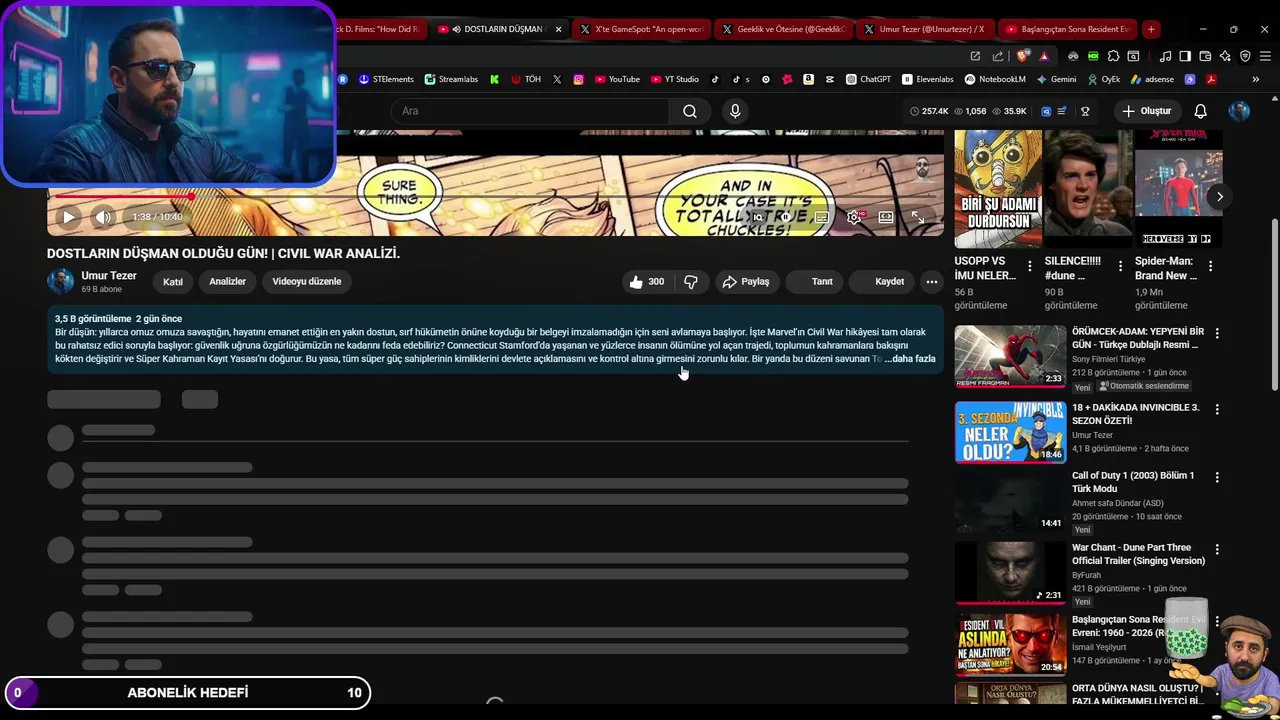The image size is (1280, 720).
Task: Show more bookmarks with the chevron
Action: pos(1256,79)
